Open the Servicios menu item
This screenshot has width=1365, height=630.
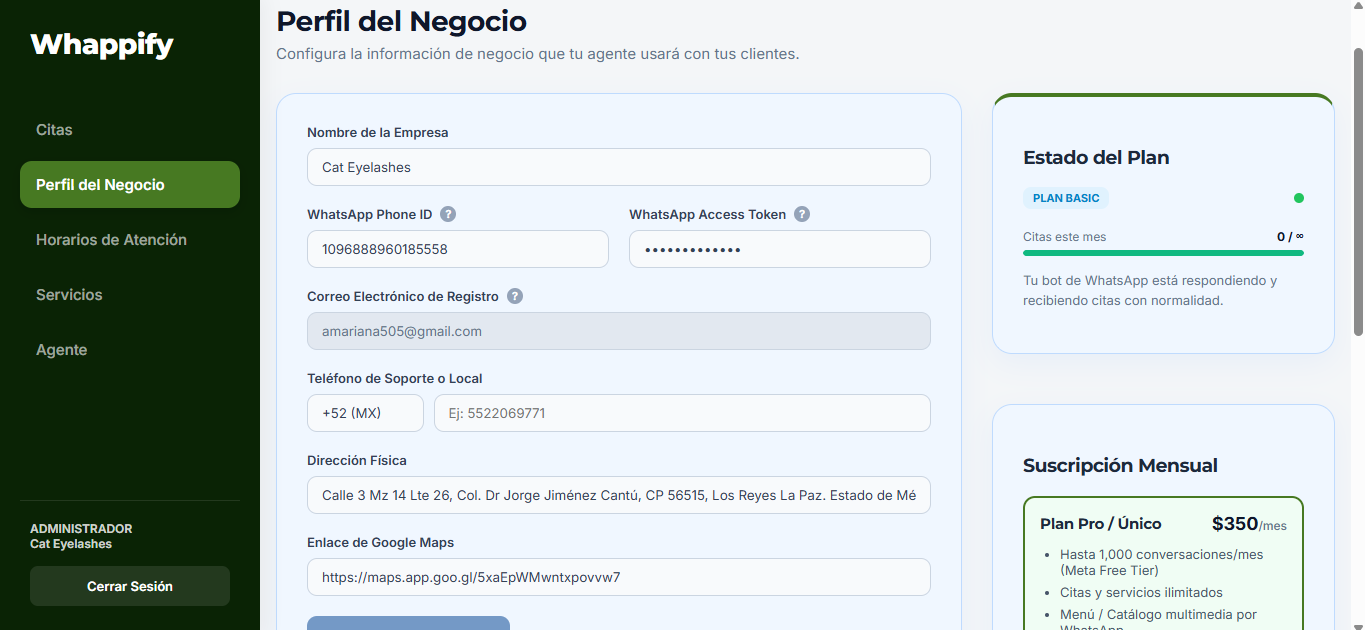coord(130,295)
